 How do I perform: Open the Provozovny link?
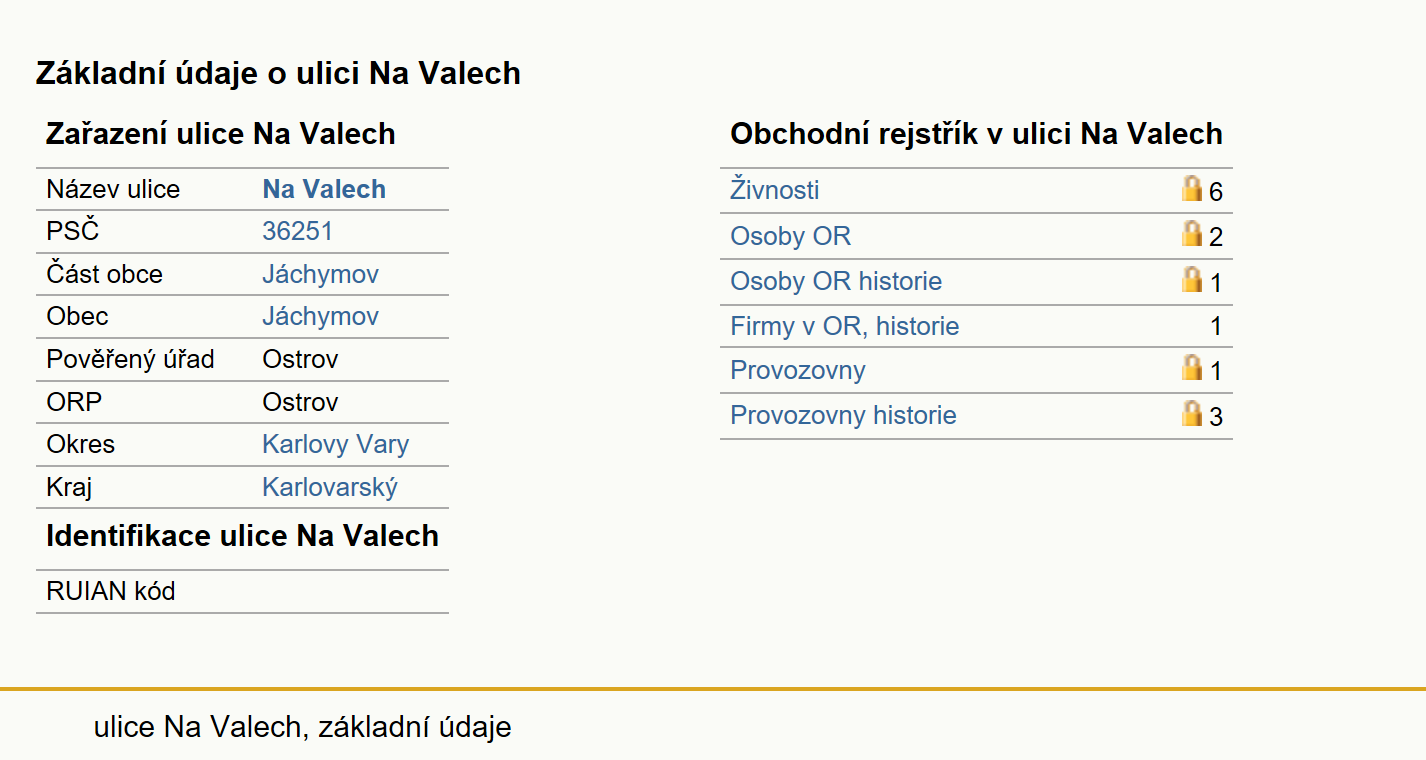(x=798, y=370)
